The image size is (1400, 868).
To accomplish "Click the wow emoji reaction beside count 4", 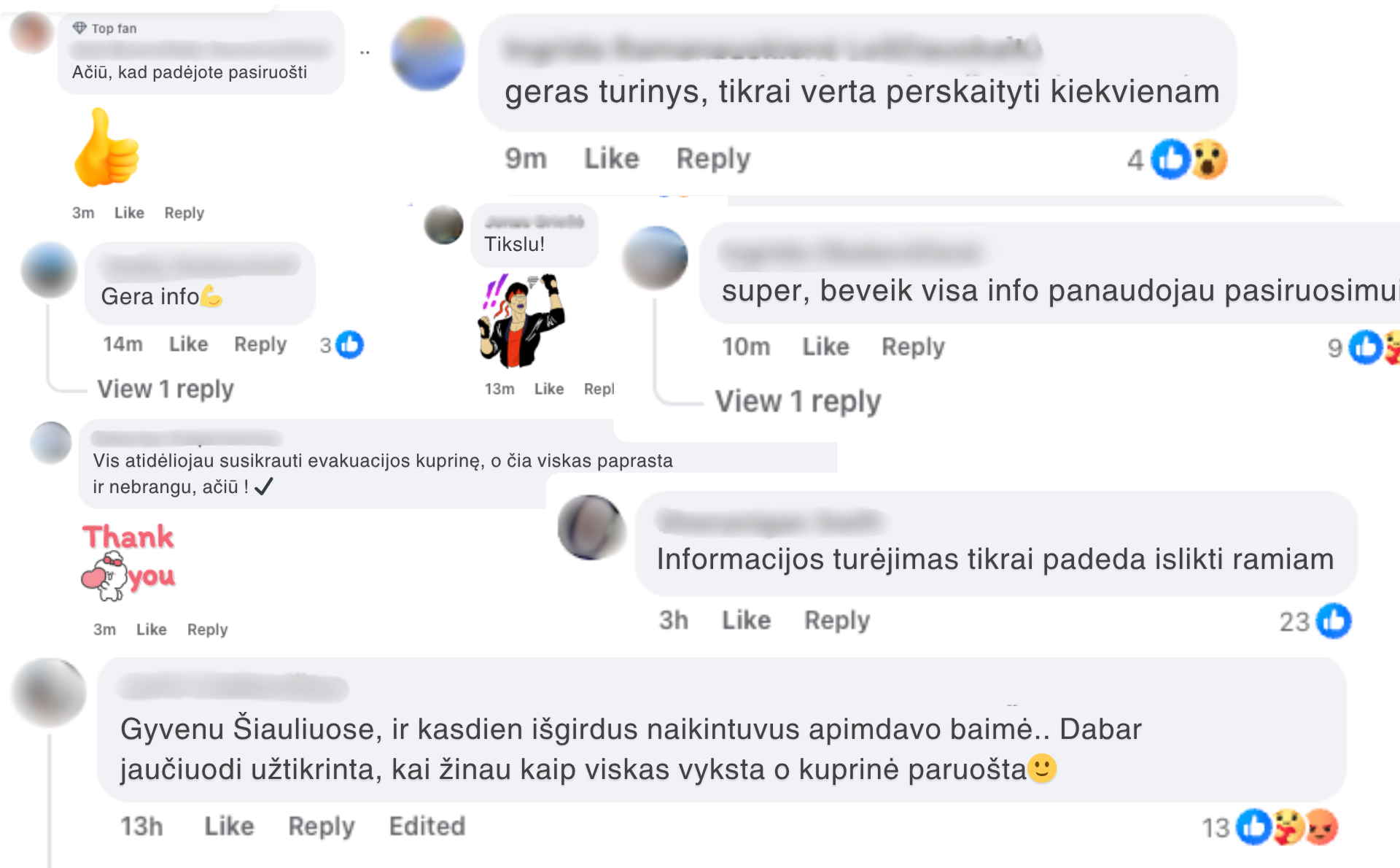I will point(1209,159).
